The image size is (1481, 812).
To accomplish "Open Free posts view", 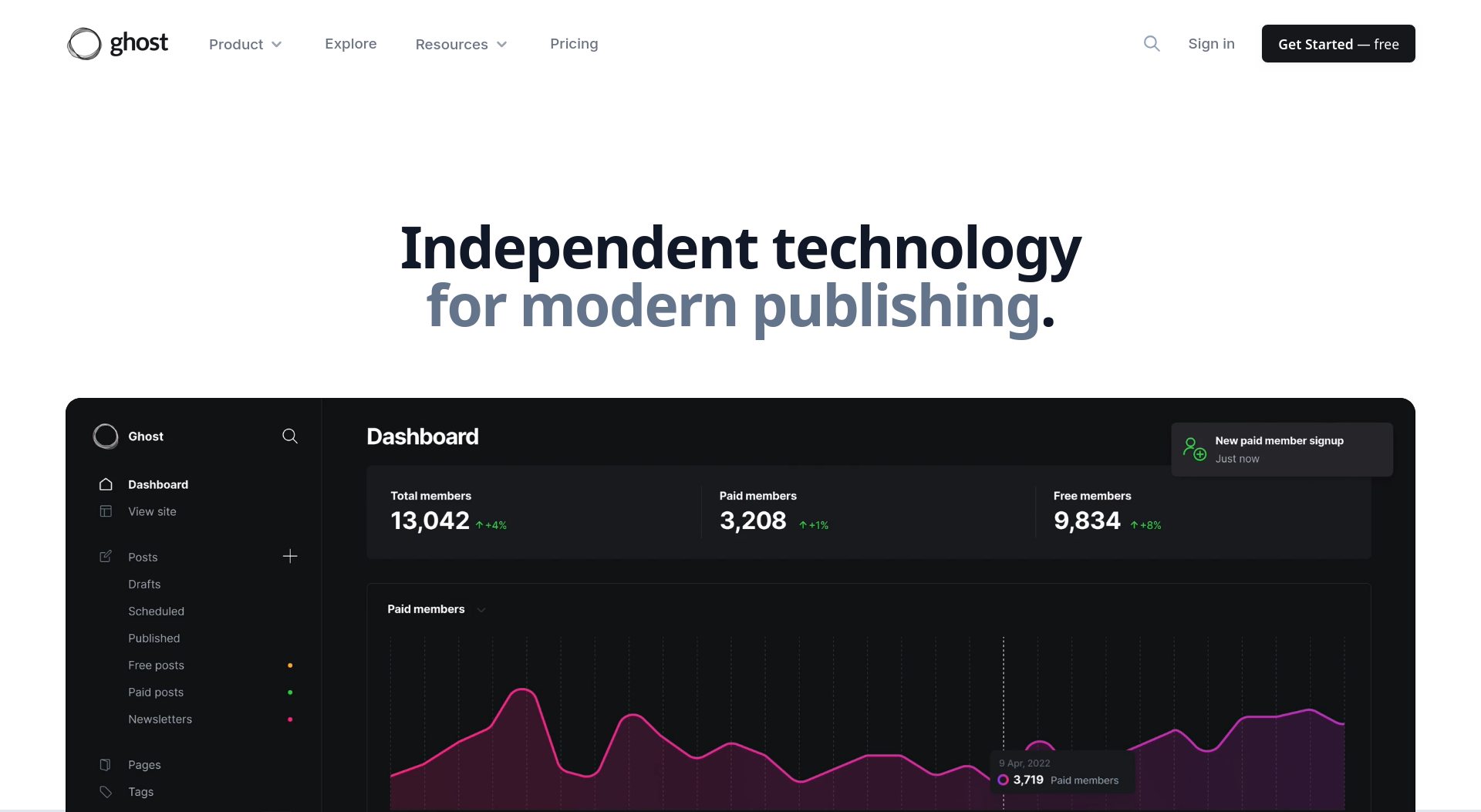I will pos(156,665).
